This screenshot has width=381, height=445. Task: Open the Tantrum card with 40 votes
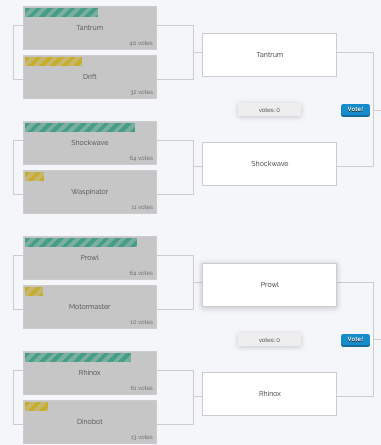90,28
